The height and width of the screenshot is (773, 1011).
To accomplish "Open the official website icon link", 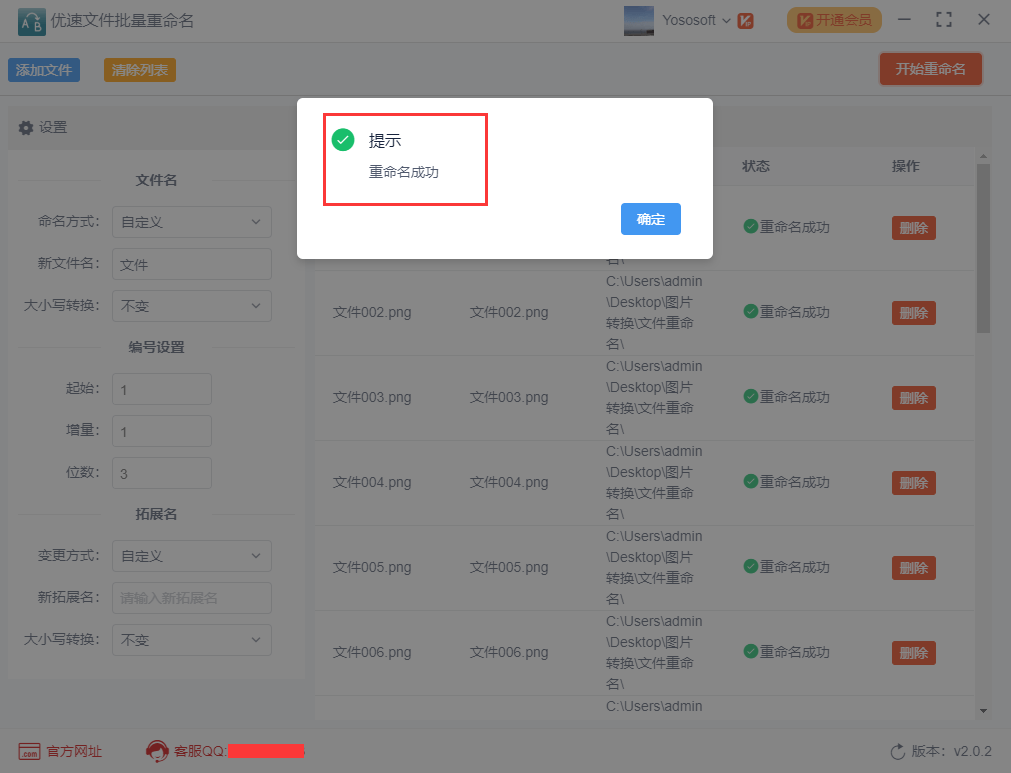I will 29,751.
